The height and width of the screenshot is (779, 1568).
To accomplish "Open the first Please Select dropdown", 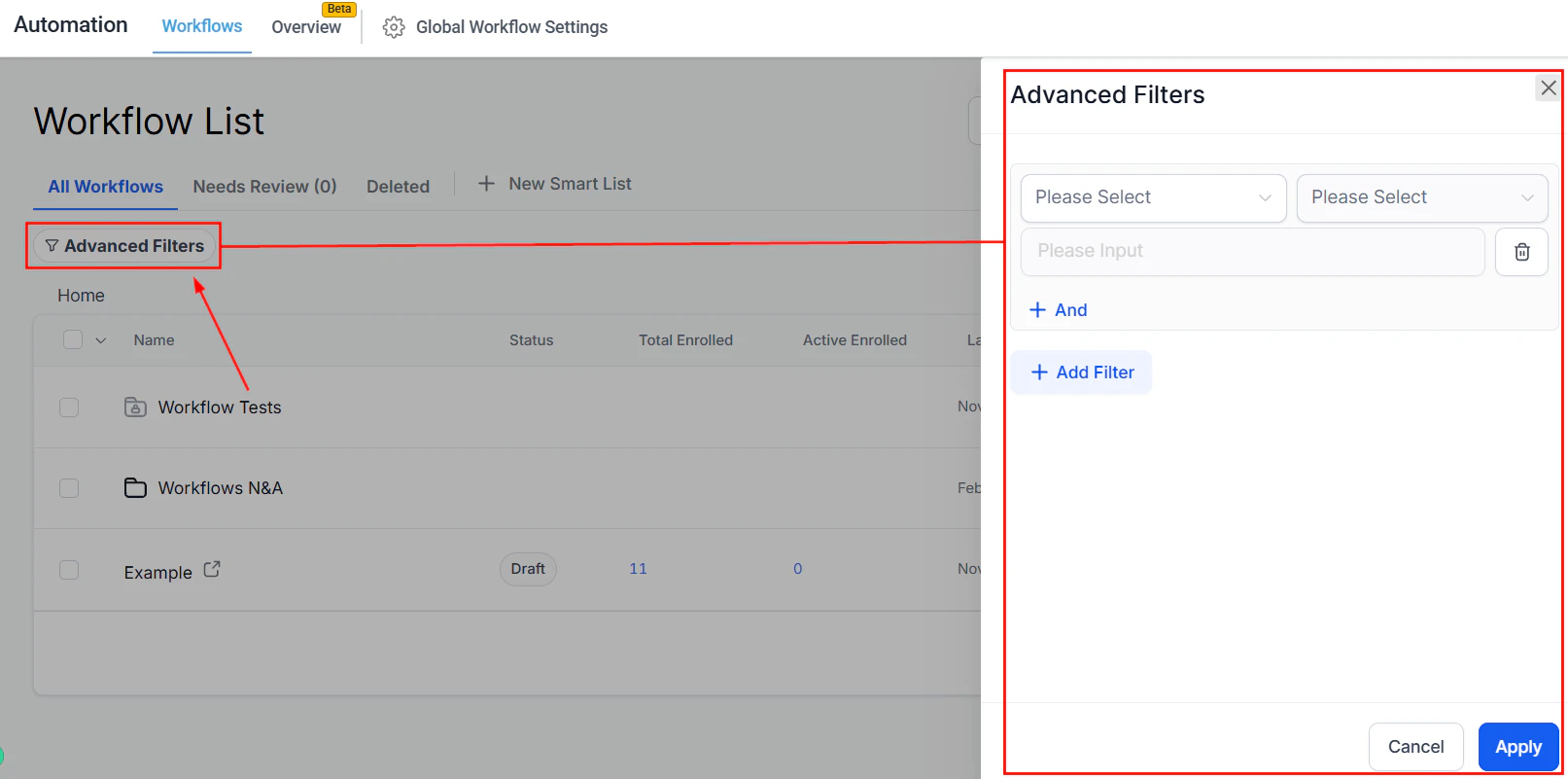I will point(1153,197).
